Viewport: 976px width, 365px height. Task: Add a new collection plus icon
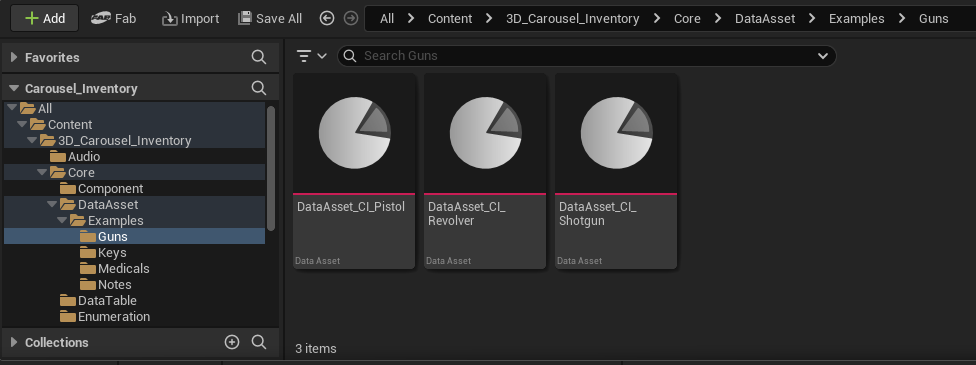coord(232,342)
